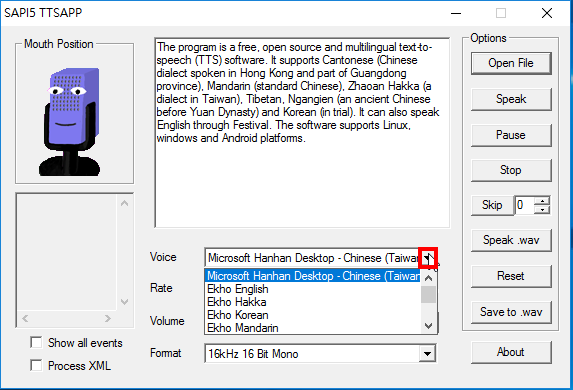Click the events list scroll-right arrow

(x=107, y=318)
